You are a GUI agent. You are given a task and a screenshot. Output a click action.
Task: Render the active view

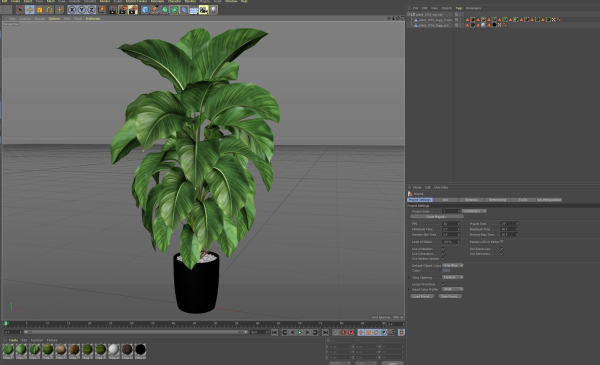[x=113, y=10]
